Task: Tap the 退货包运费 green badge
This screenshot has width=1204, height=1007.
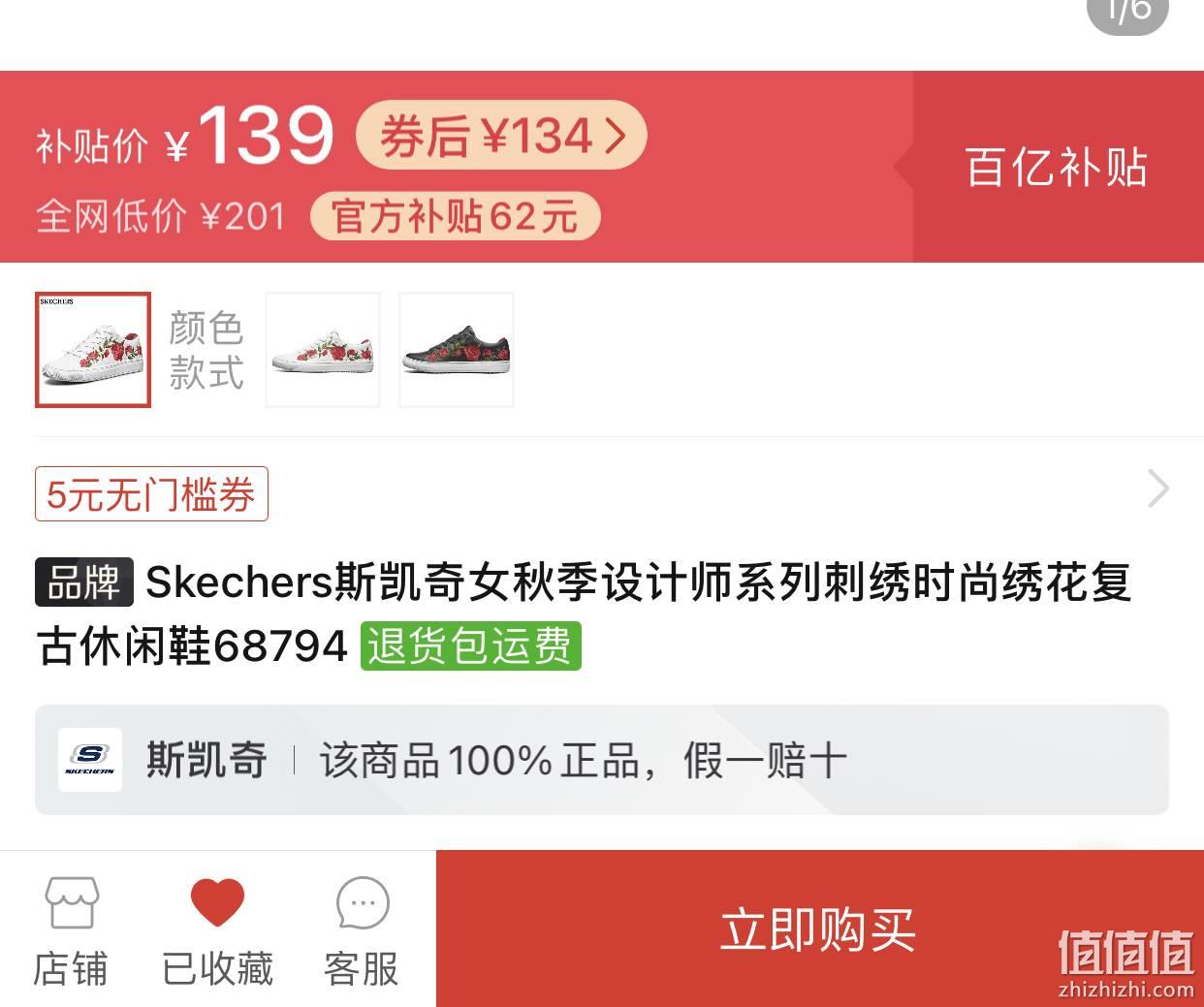Action: coord(471,645)
